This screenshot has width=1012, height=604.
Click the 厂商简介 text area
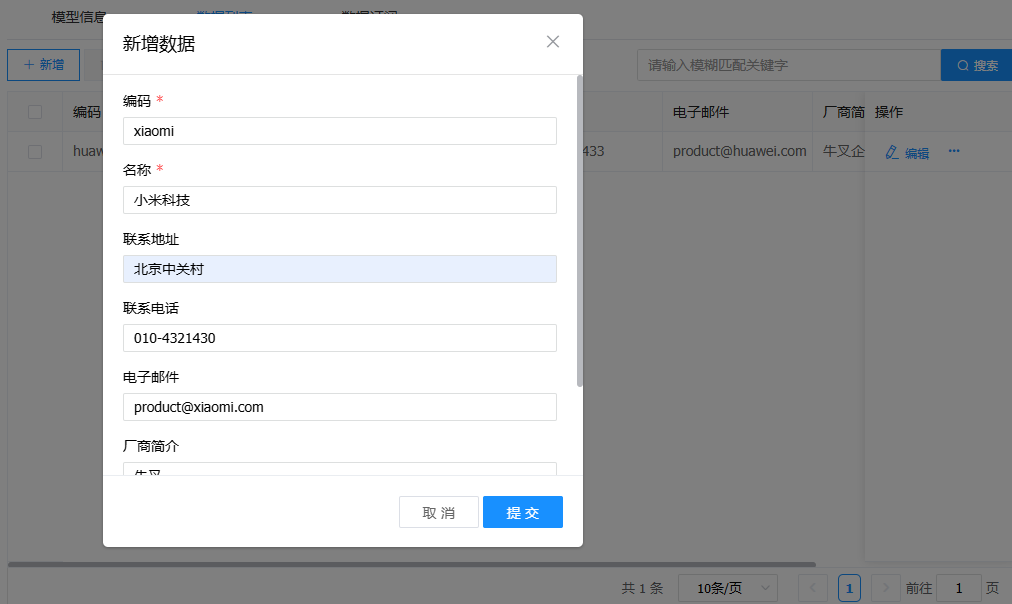pos(339,469)
